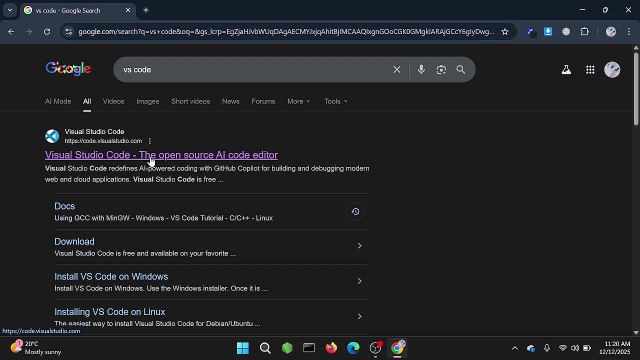Open the Google apps grid

click(x=590, y=70)
